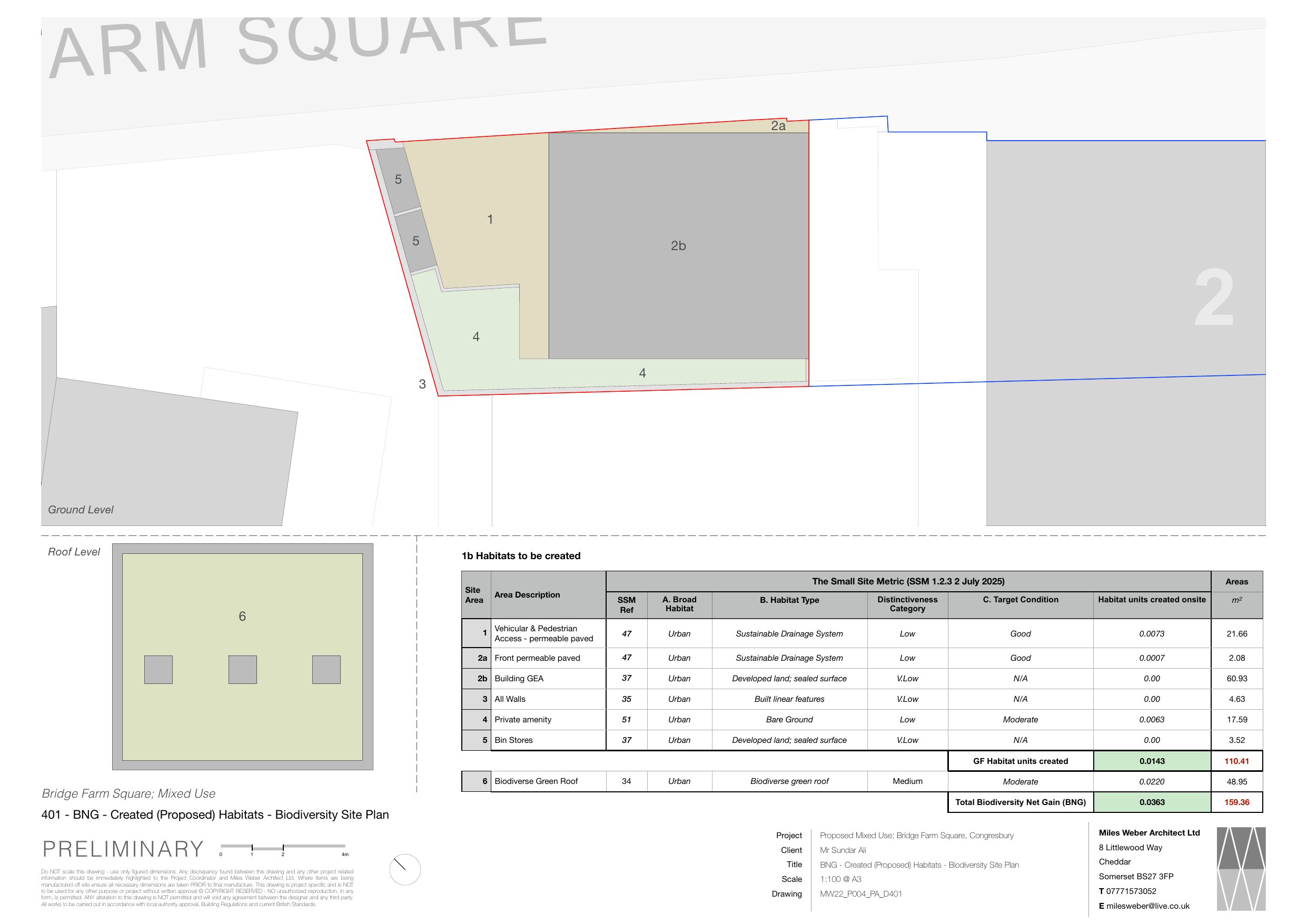Click the telephone number 07771573052
The width and height of the screenshot is (1307, 924).
[x=1131, y=891]
